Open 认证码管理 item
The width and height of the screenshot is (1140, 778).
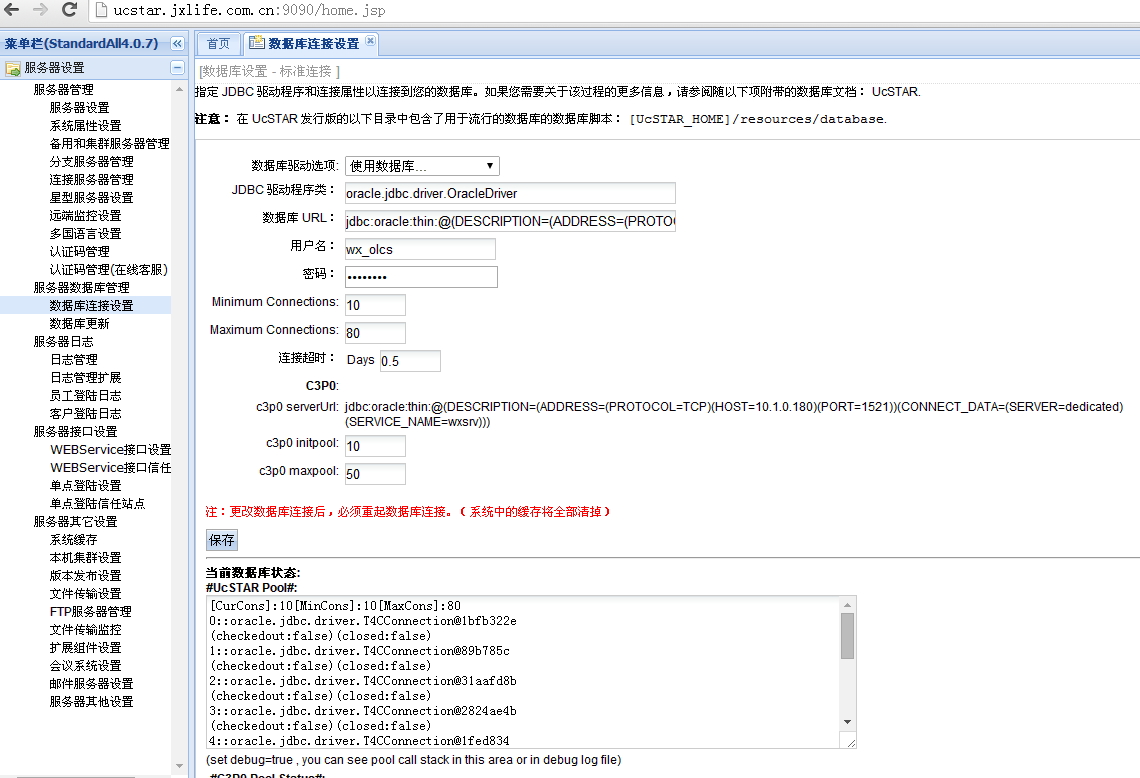(79, 252)
